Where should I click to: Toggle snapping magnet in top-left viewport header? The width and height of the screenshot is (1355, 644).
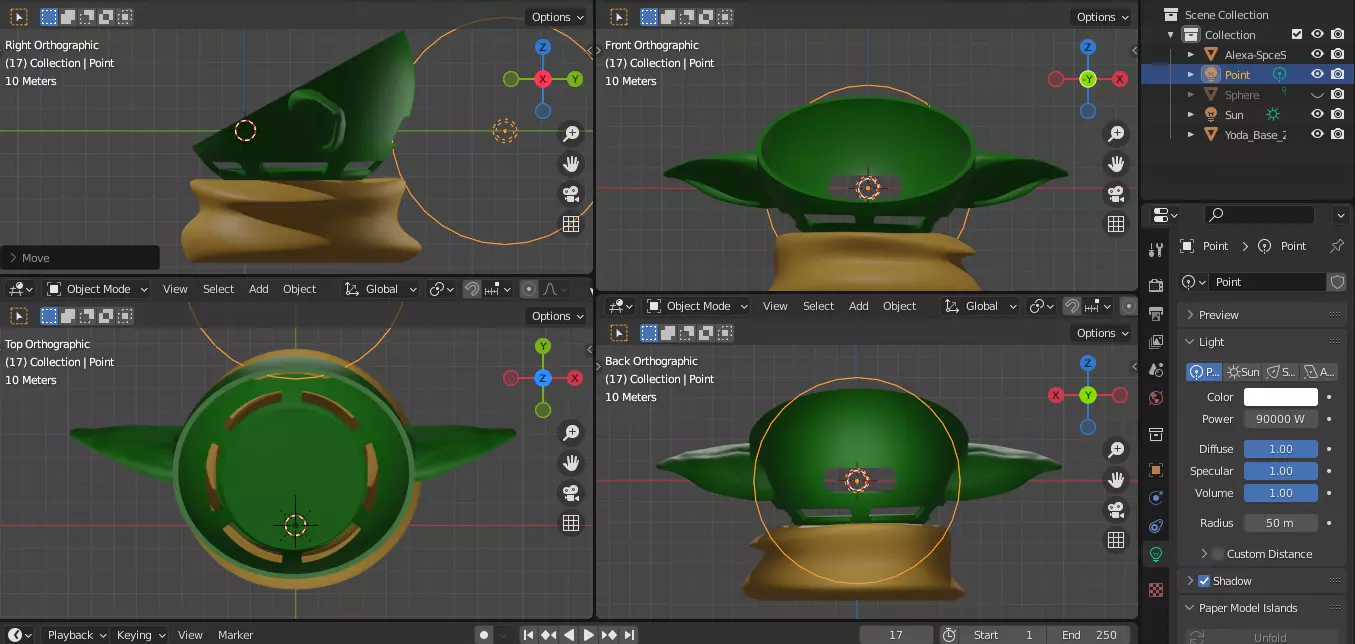(472, 289)
